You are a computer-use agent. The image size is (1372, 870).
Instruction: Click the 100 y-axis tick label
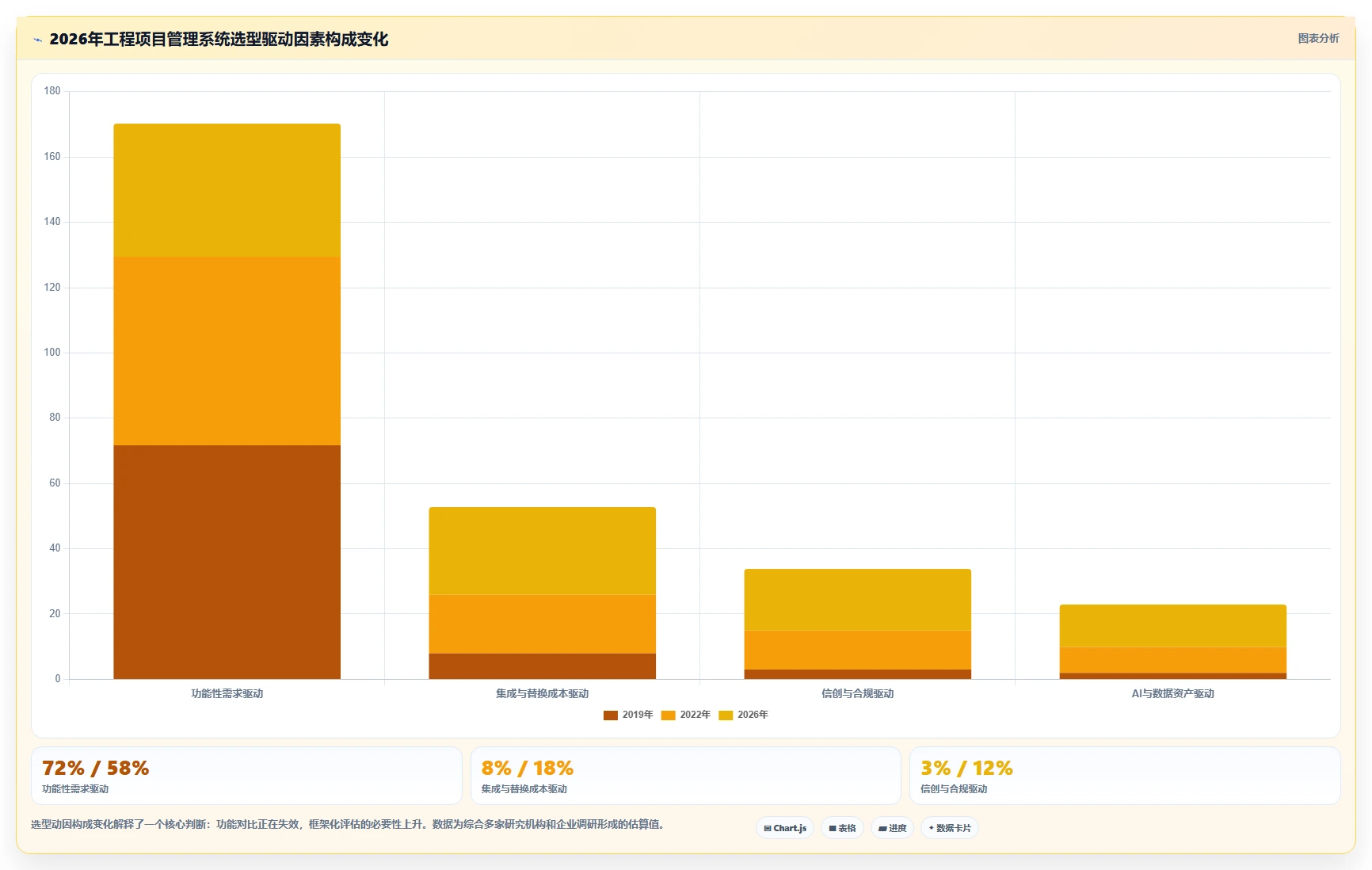52,353
